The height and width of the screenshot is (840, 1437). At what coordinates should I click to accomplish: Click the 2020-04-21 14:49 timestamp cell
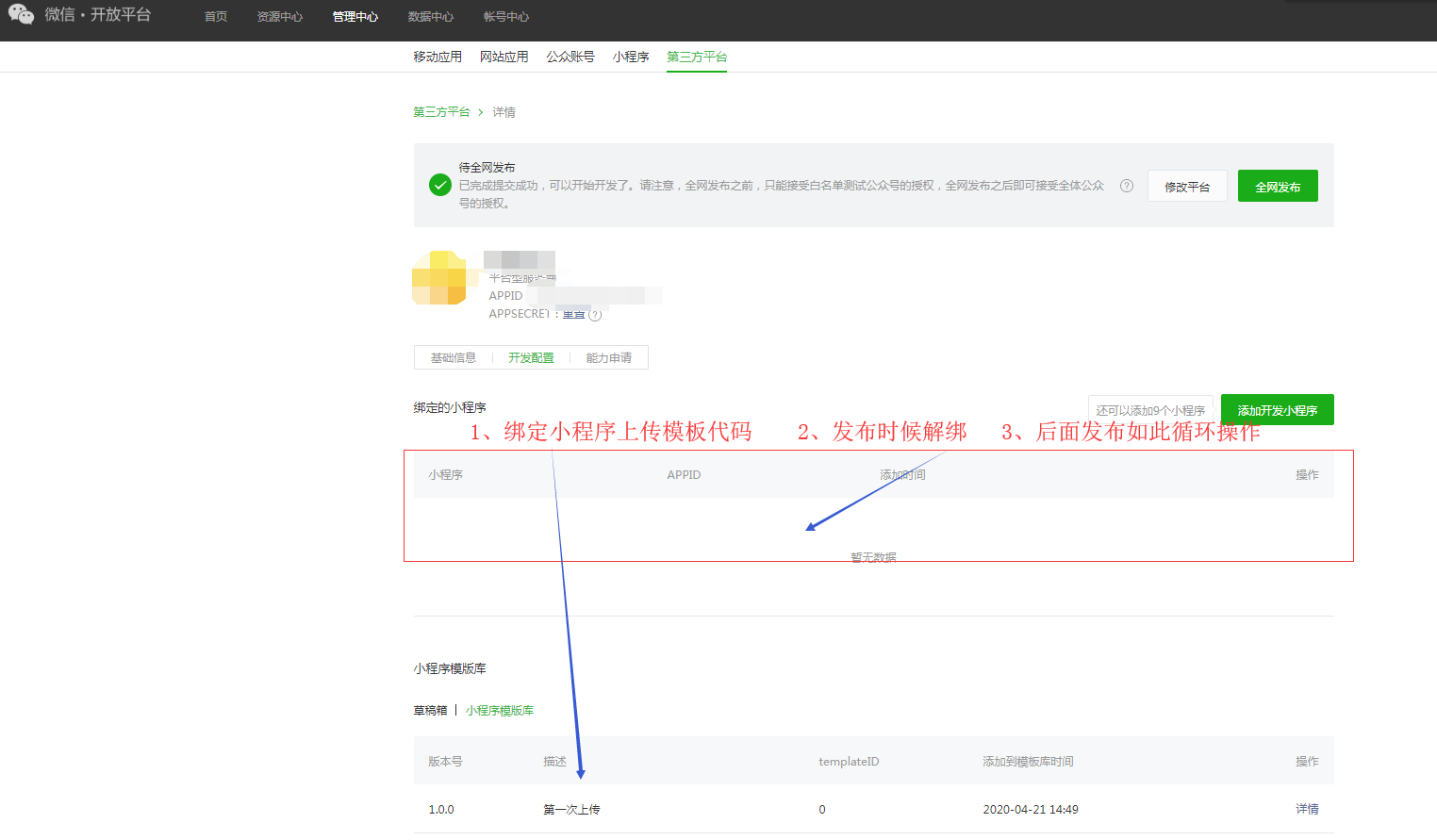1031,810
